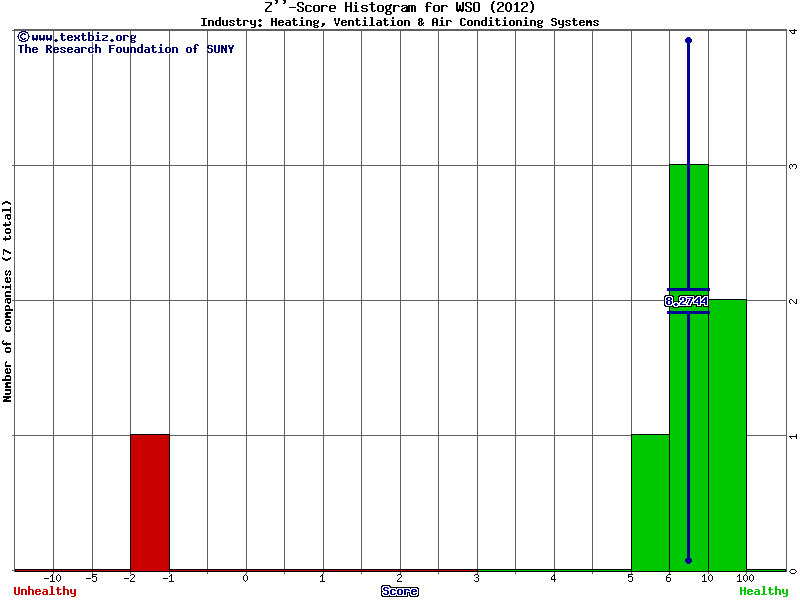The width and height of the screenshot is (800, 600).
Task: Click the x-axis tick label 100
Action: [x=745, y=578]
